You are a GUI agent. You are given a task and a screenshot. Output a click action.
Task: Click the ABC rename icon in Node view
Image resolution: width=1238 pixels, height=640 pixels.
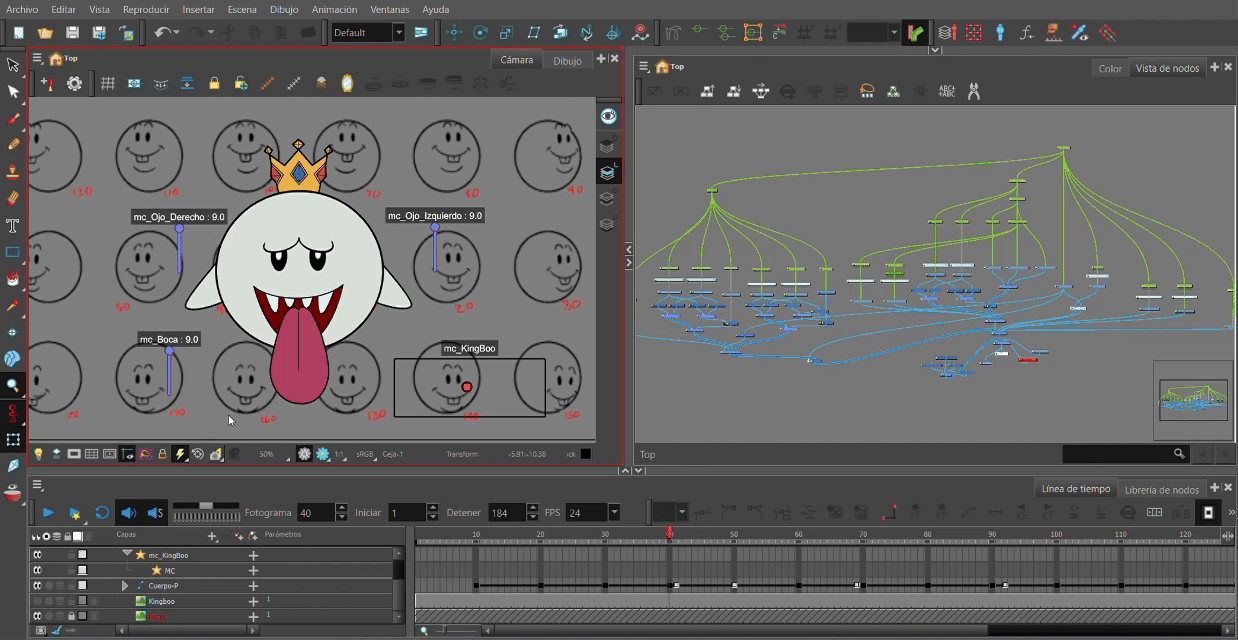946,91
